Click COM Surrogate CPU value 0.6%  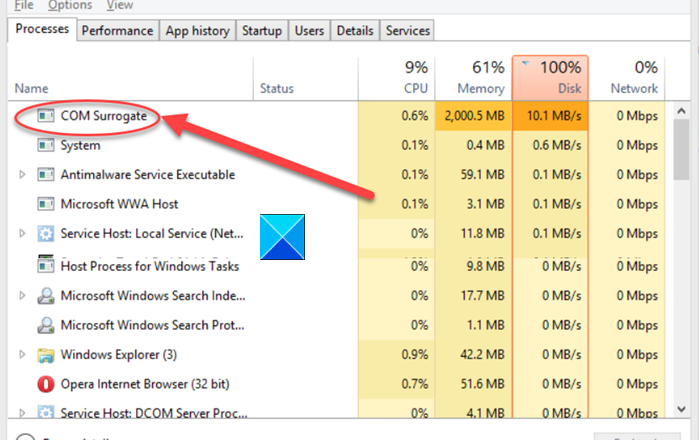(x=415, y=116)
